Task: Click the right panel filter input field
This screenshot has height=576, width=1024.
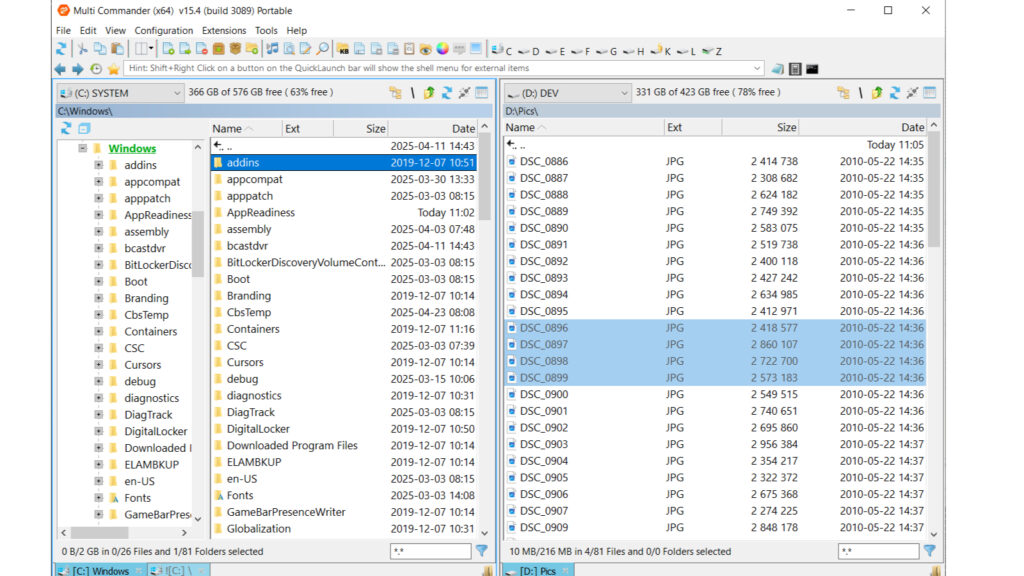Action: pos(878,551)
